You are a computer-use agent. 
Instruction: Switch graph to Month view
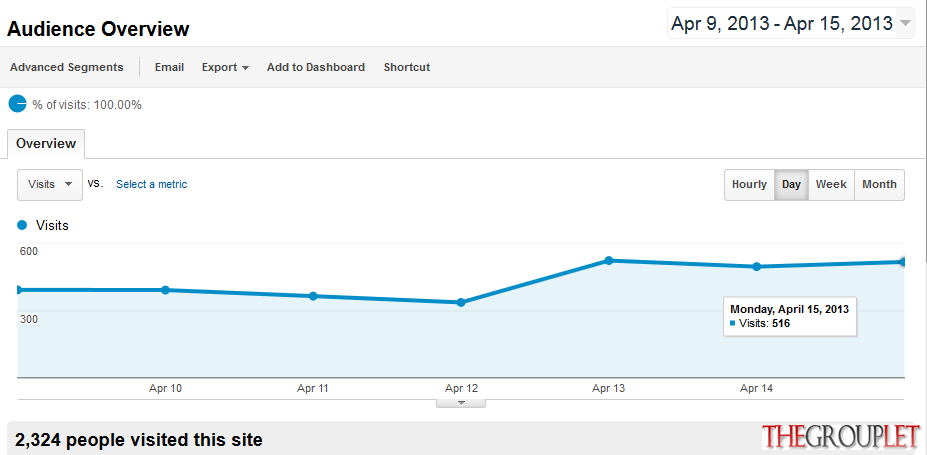pyautogui.click(x=879, y=184)
